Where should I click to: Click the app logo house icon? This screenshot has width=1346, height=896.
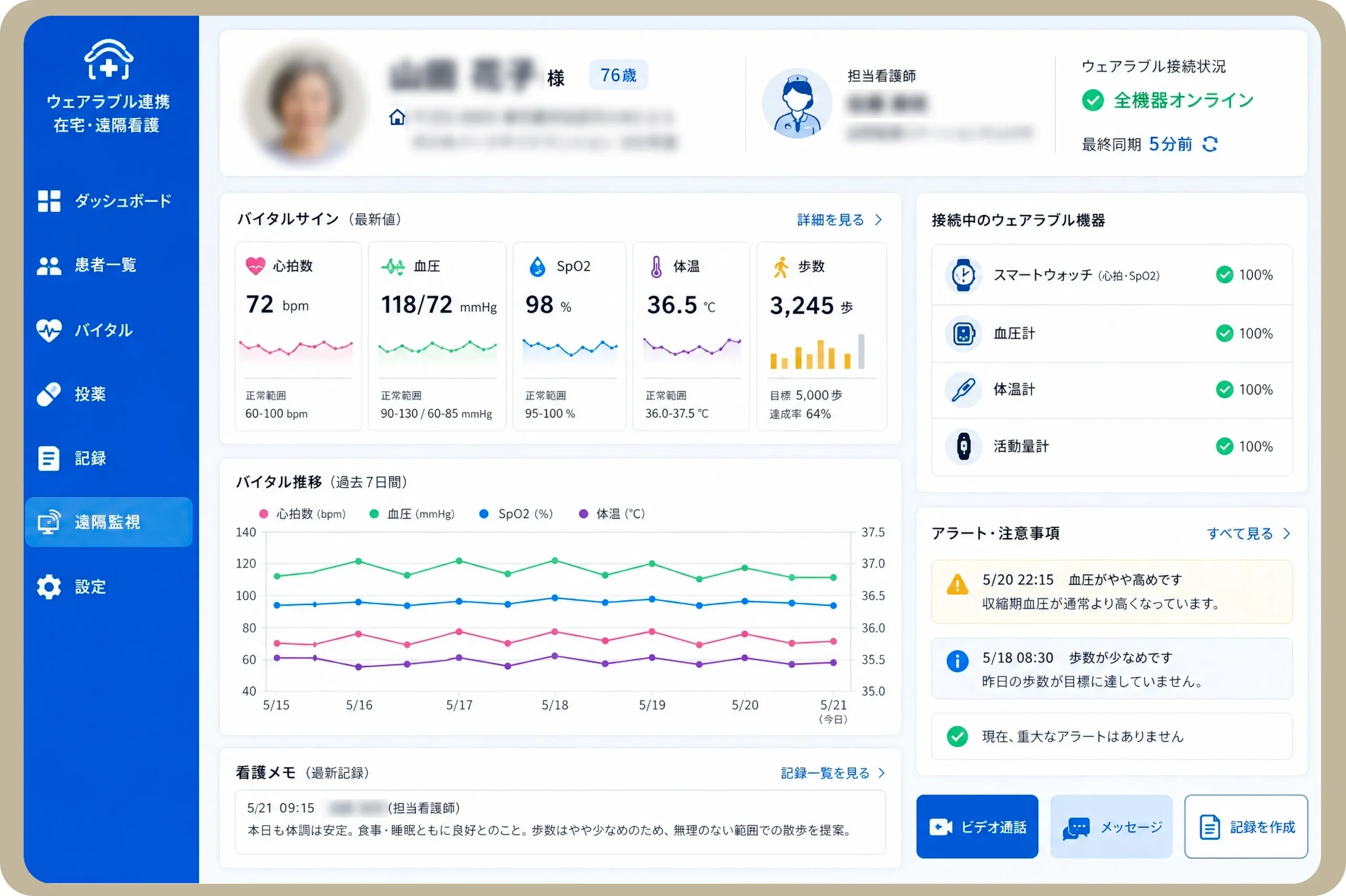(x=109, y=59)
